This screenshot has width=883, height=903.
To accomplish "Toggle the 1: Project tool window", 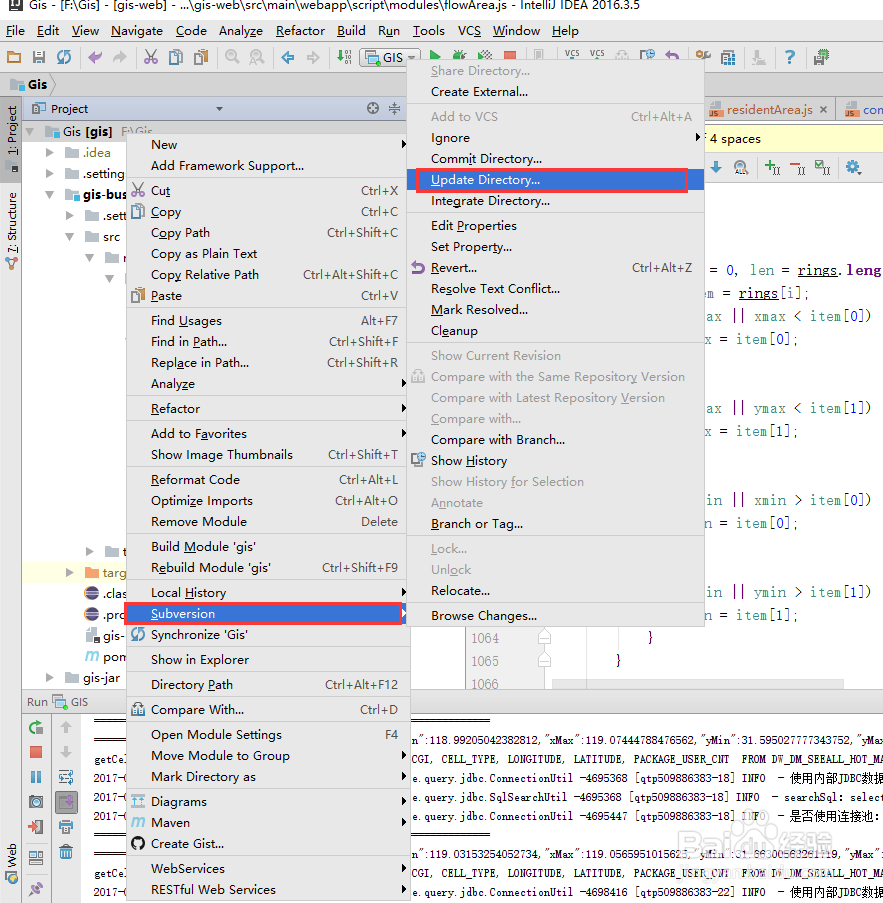I will tap(12, 138).
